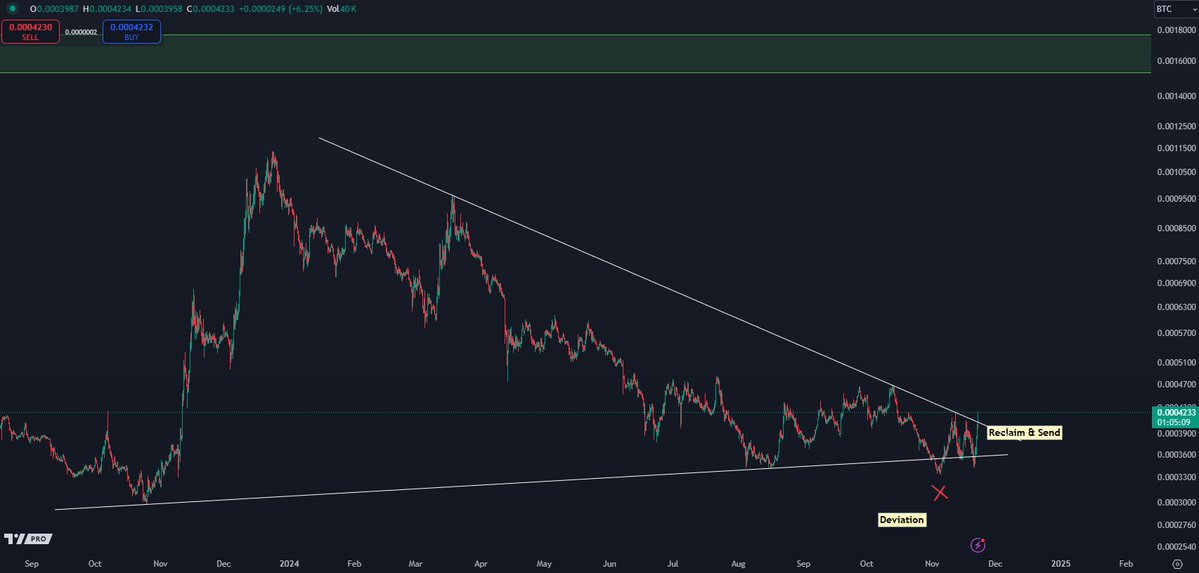
Task: Click the spread value 0.0000002
Action: 81,32
